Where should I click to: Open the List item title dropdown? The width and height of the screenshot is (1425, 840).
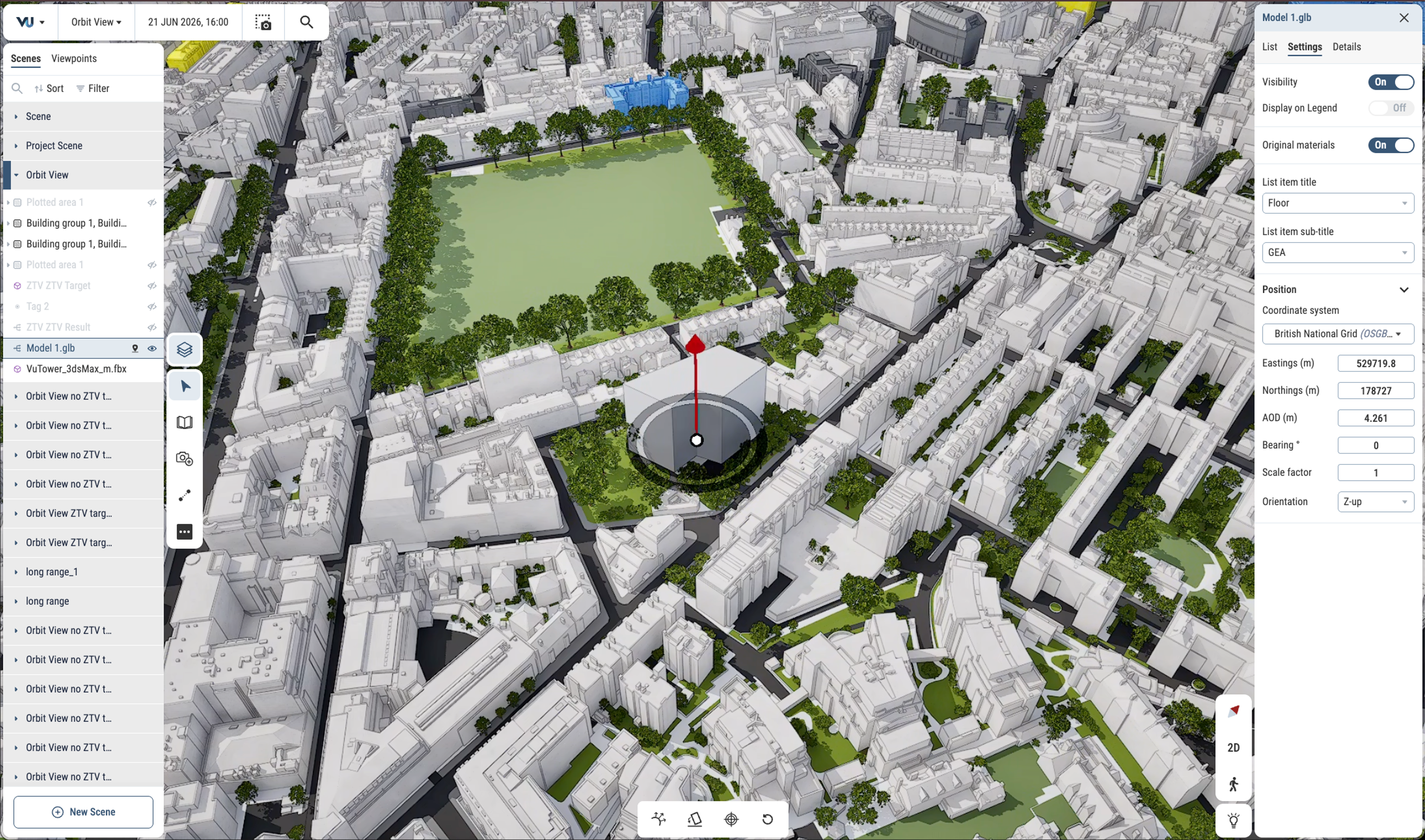click(1337, 203)
